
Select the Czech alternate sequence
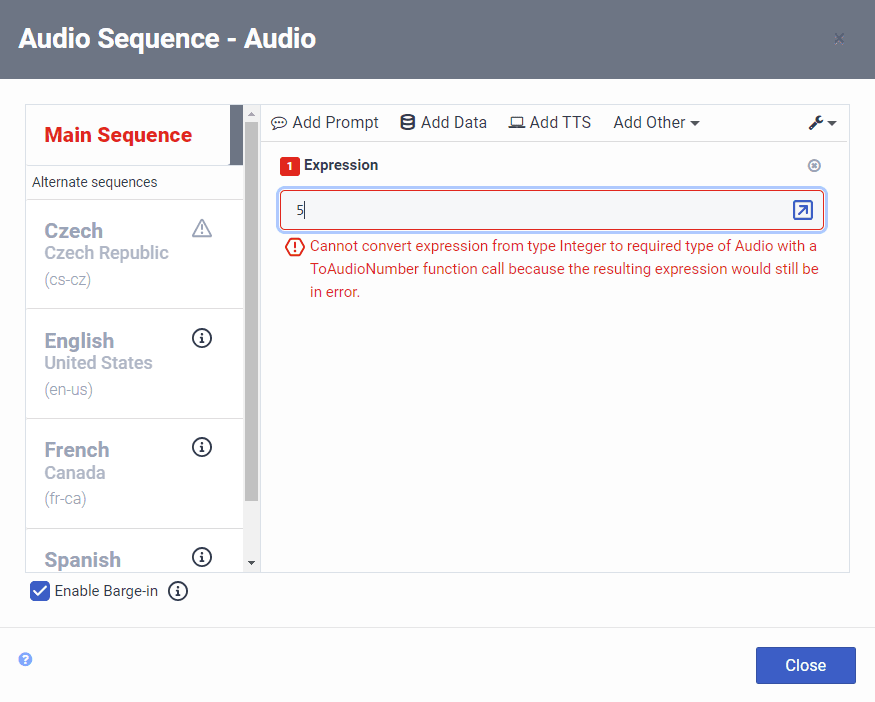tap(106, 253)
